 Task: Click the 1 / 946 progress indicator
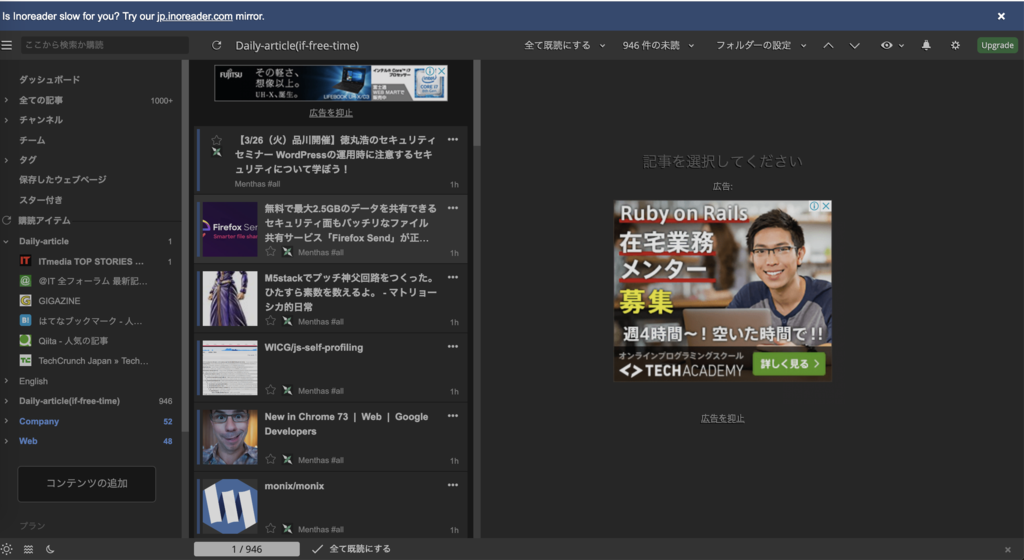click(x=247, y=549)
